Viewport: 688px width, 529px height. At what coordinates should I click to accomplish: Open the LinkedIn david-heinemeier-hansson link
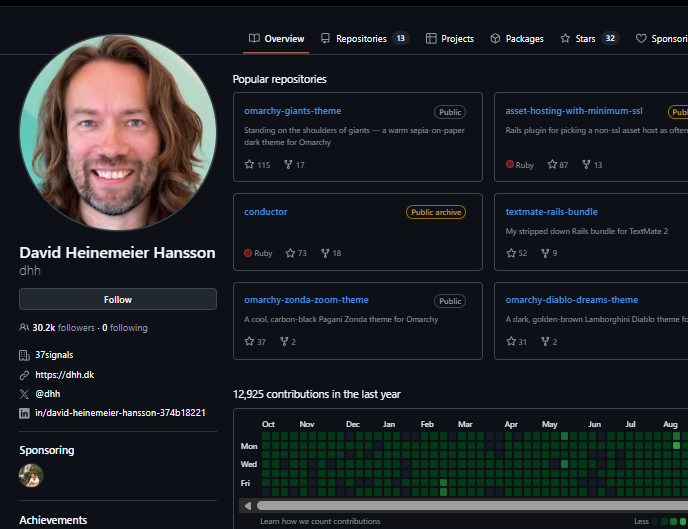(x=120, y=413)
